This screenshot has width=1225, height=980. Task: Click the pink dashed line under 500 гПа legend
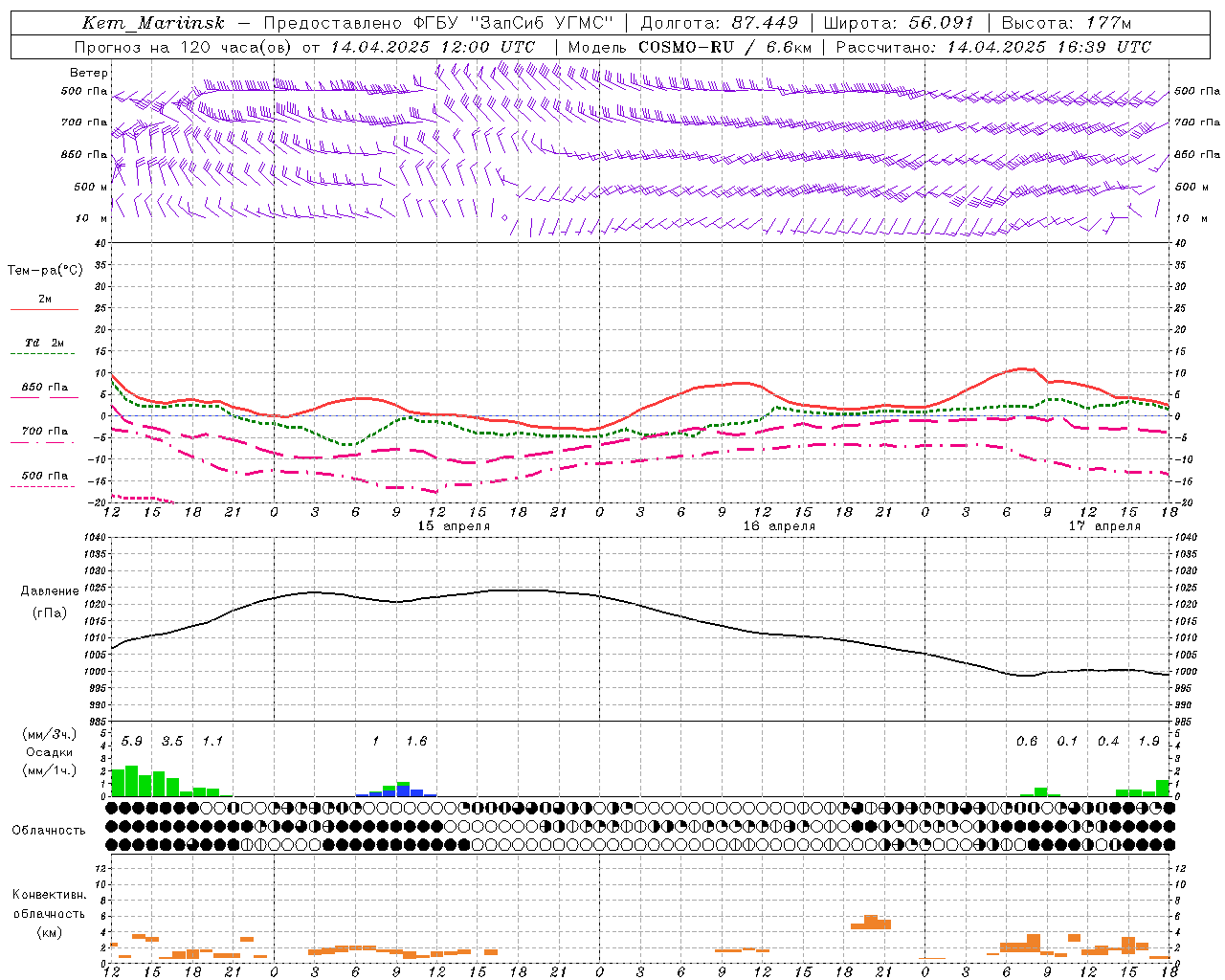42,487
